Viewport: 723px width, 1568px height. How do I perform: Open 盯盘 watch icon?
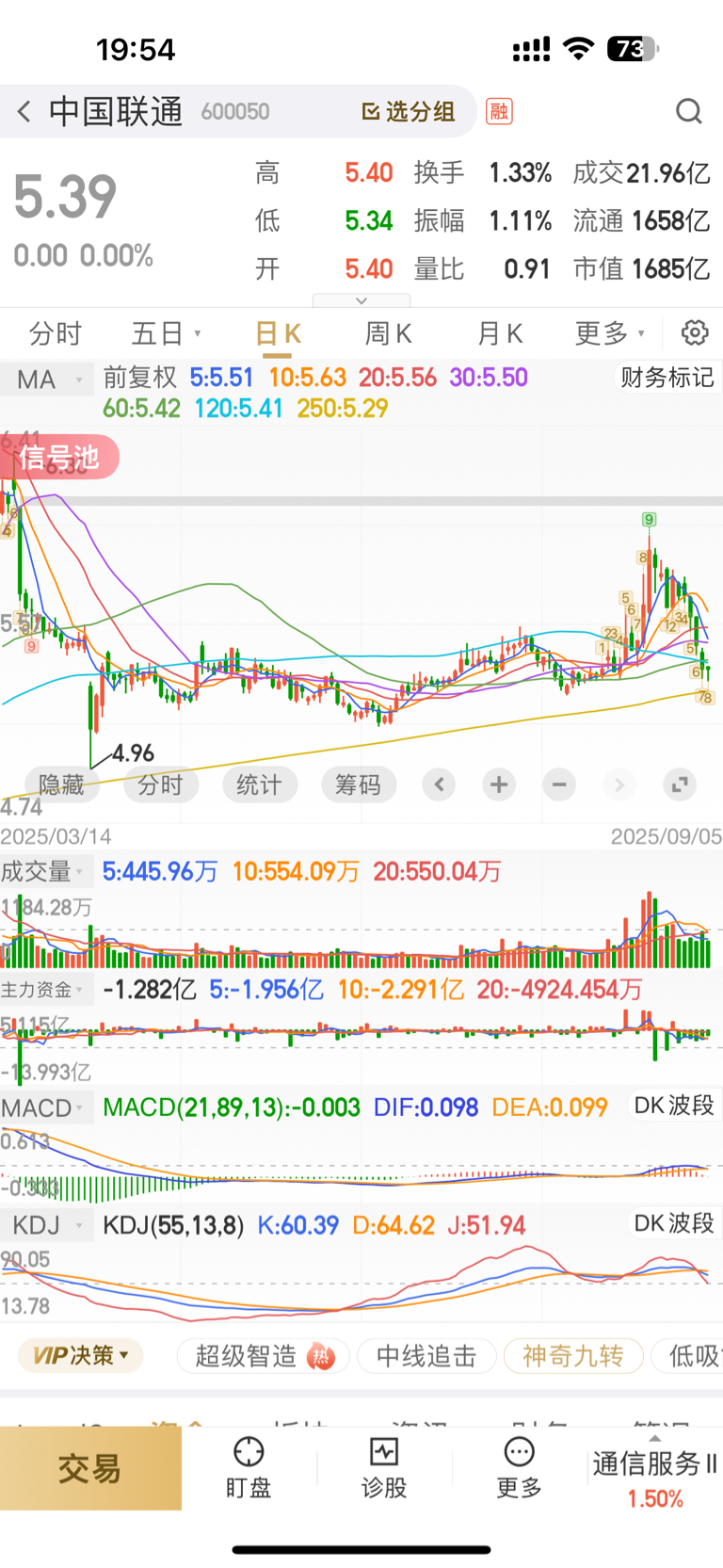pyautogui.click(x=249, y=1467)
